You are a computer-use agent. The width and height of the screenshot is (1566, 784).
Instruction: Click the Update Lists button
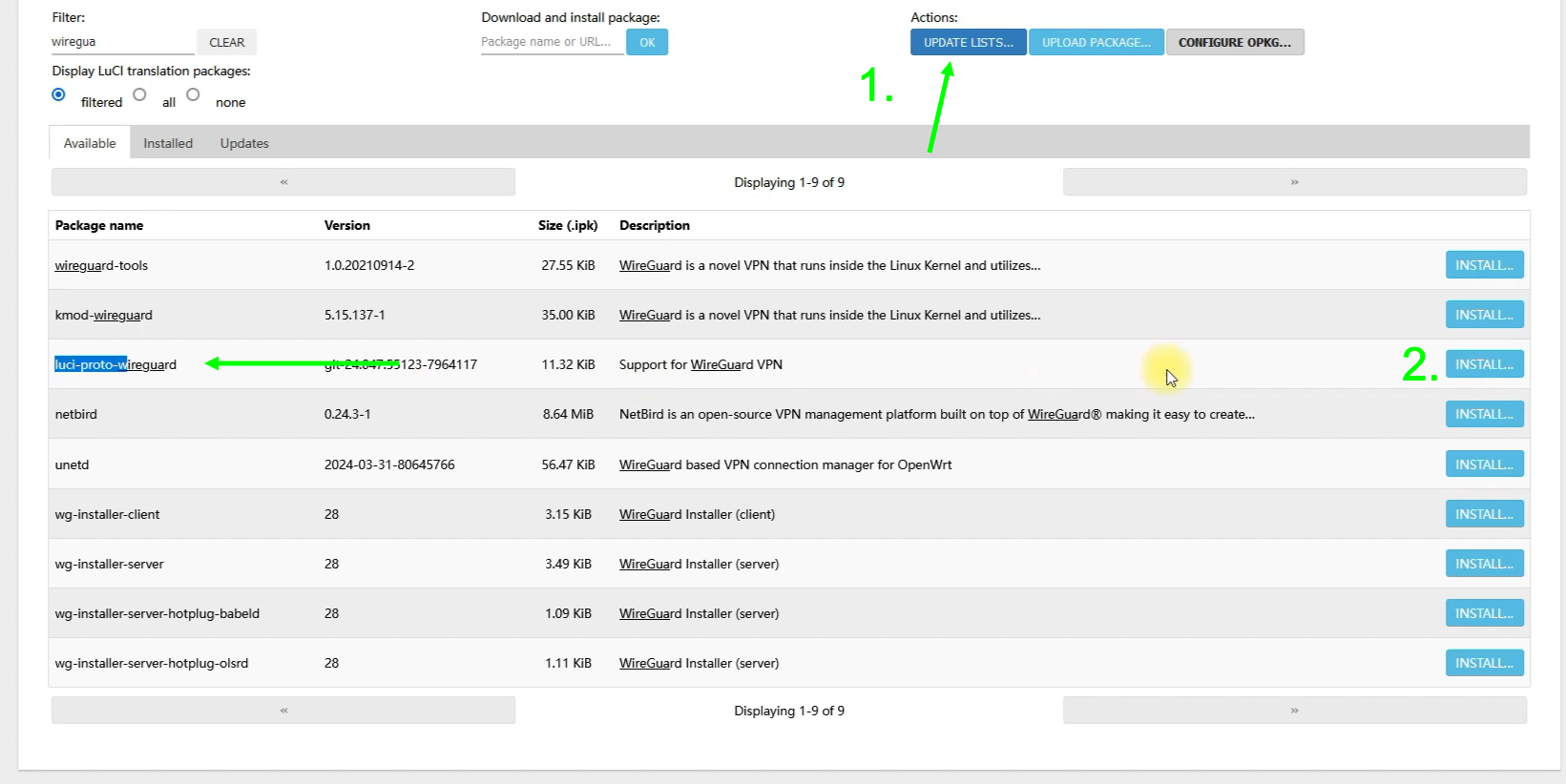968,42
